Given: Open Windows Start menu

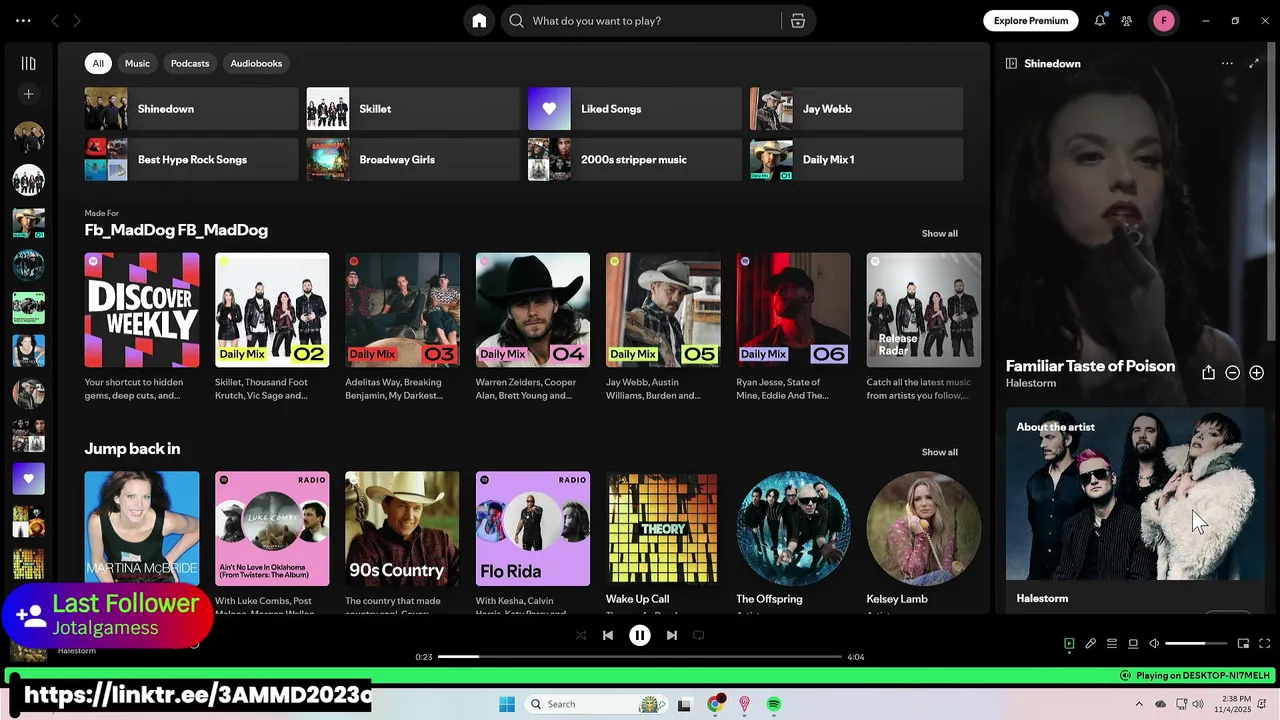Looking at the screenshot, I should [507, 704].
